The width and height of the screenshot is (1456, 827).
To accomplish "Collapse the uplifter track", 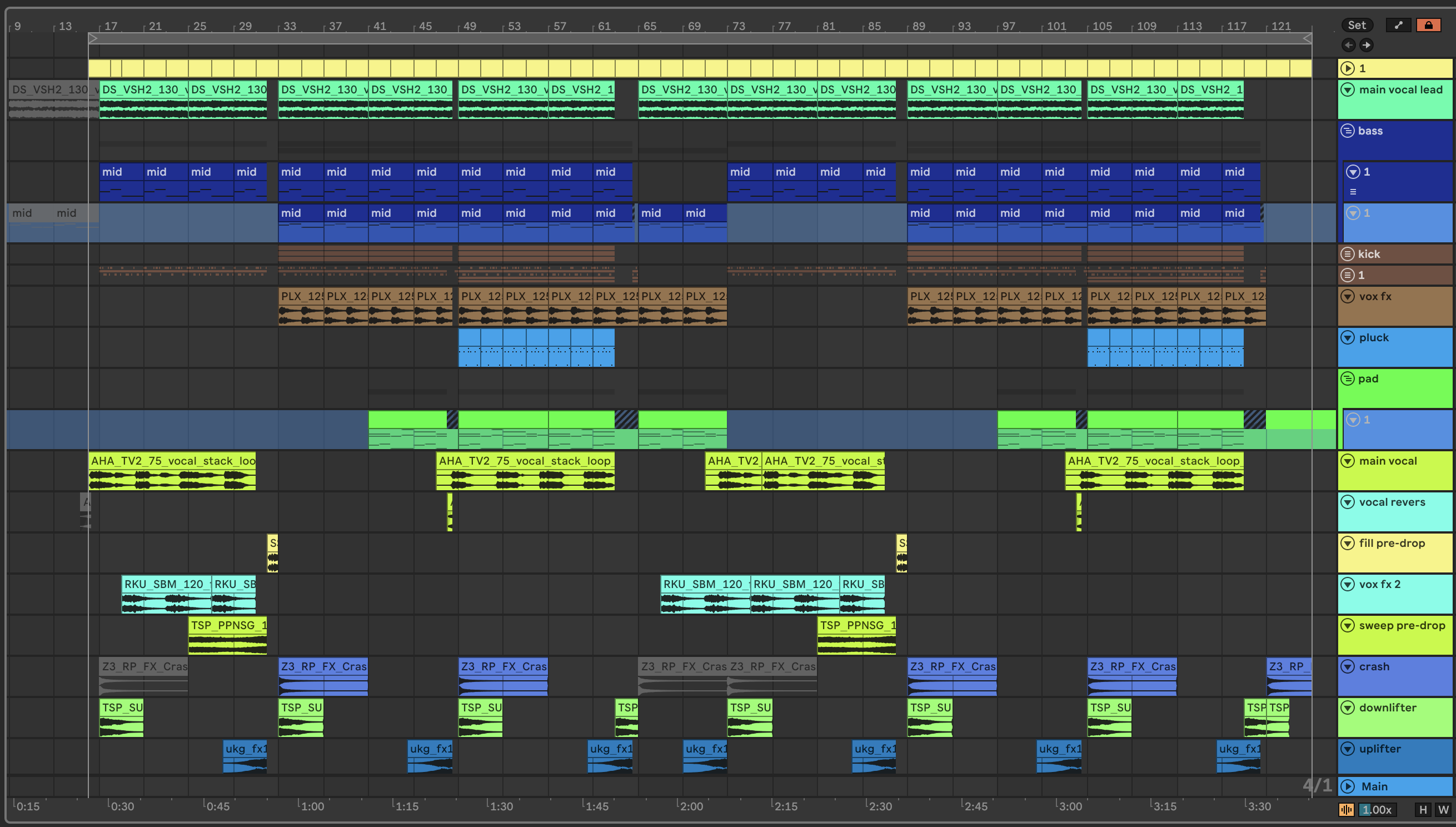I will point(1348,749).
